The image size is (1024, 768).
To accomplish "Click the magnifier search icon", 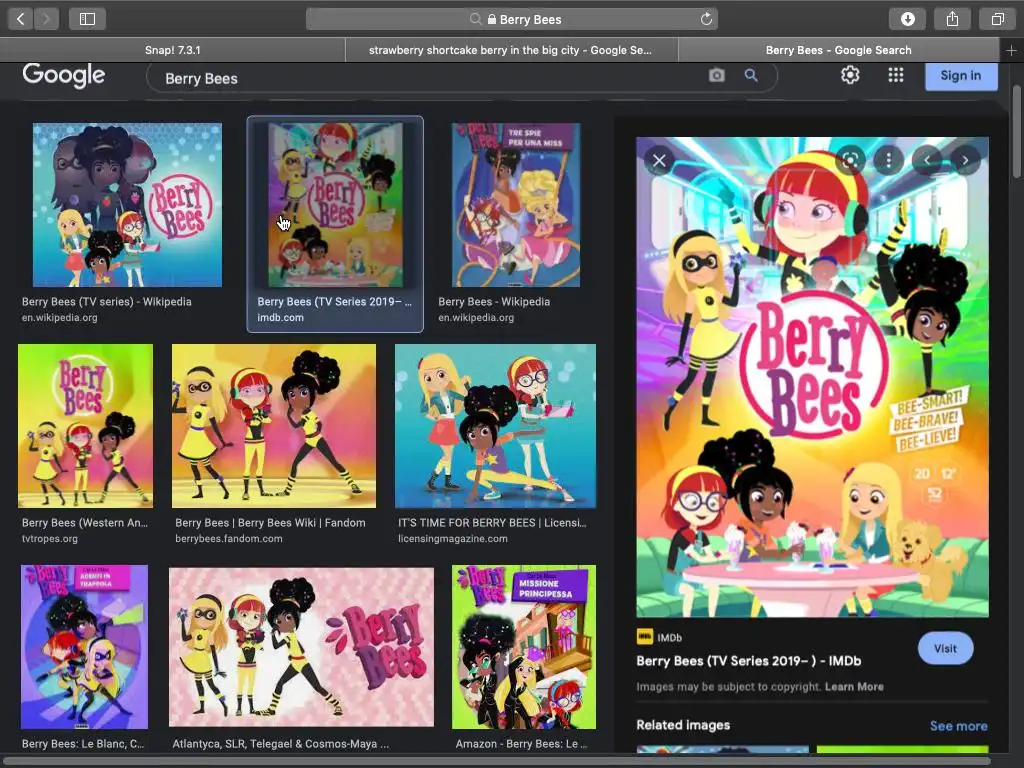I will coord(751,75).
